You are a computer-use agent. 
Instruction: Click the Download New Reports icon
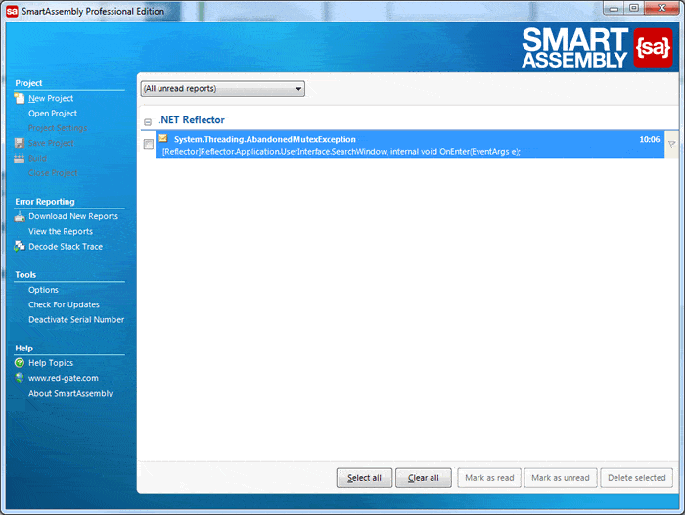click(20, 216)
